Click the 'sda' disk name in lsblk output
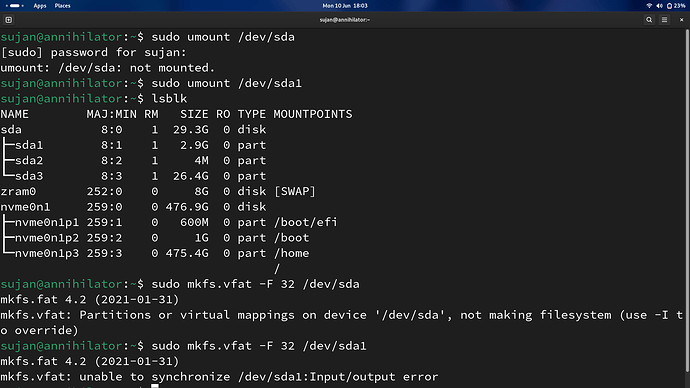 click(11, 130)
